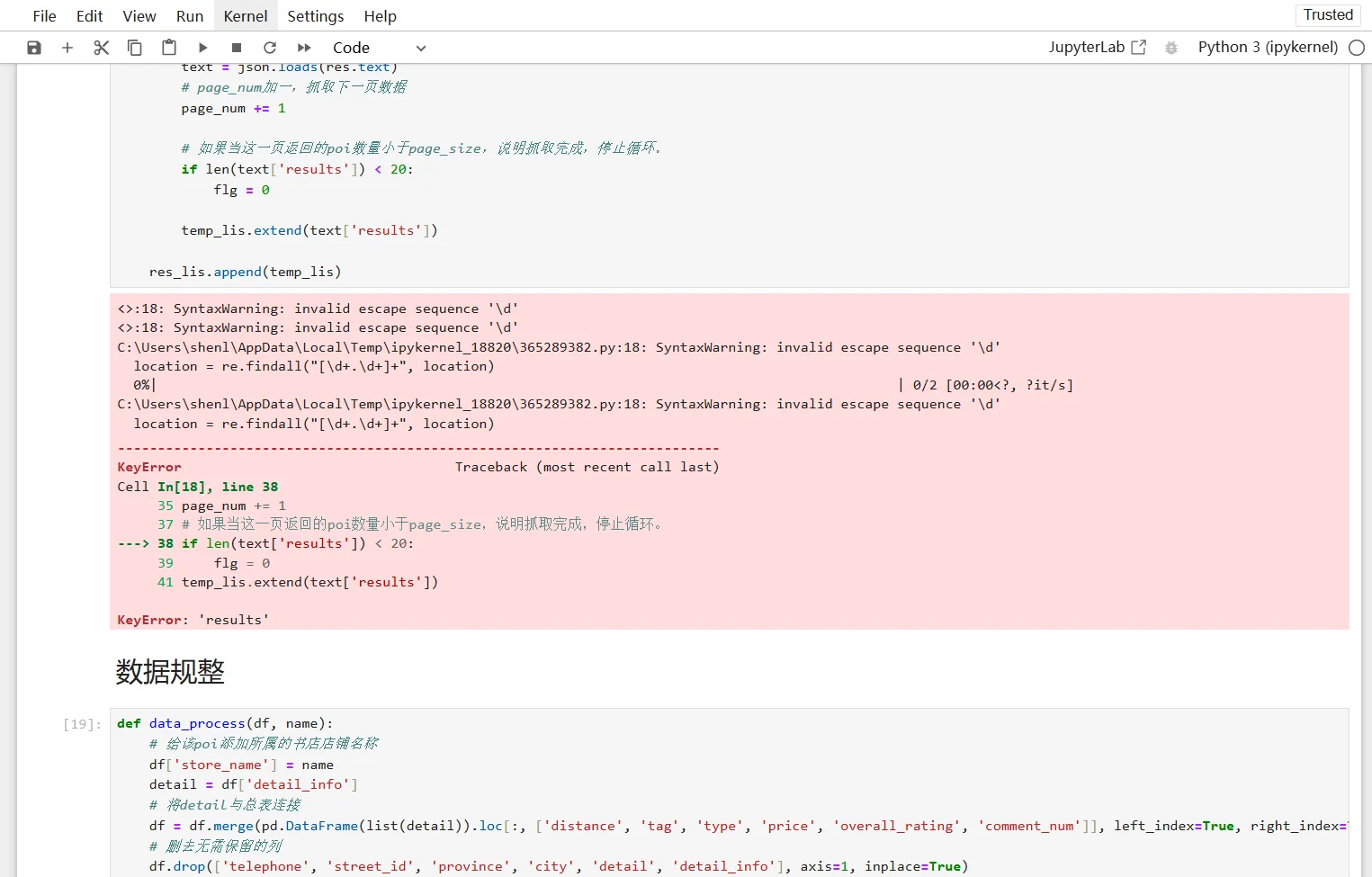Click the final KeyError: 'results' message

(x=193, y=620)
